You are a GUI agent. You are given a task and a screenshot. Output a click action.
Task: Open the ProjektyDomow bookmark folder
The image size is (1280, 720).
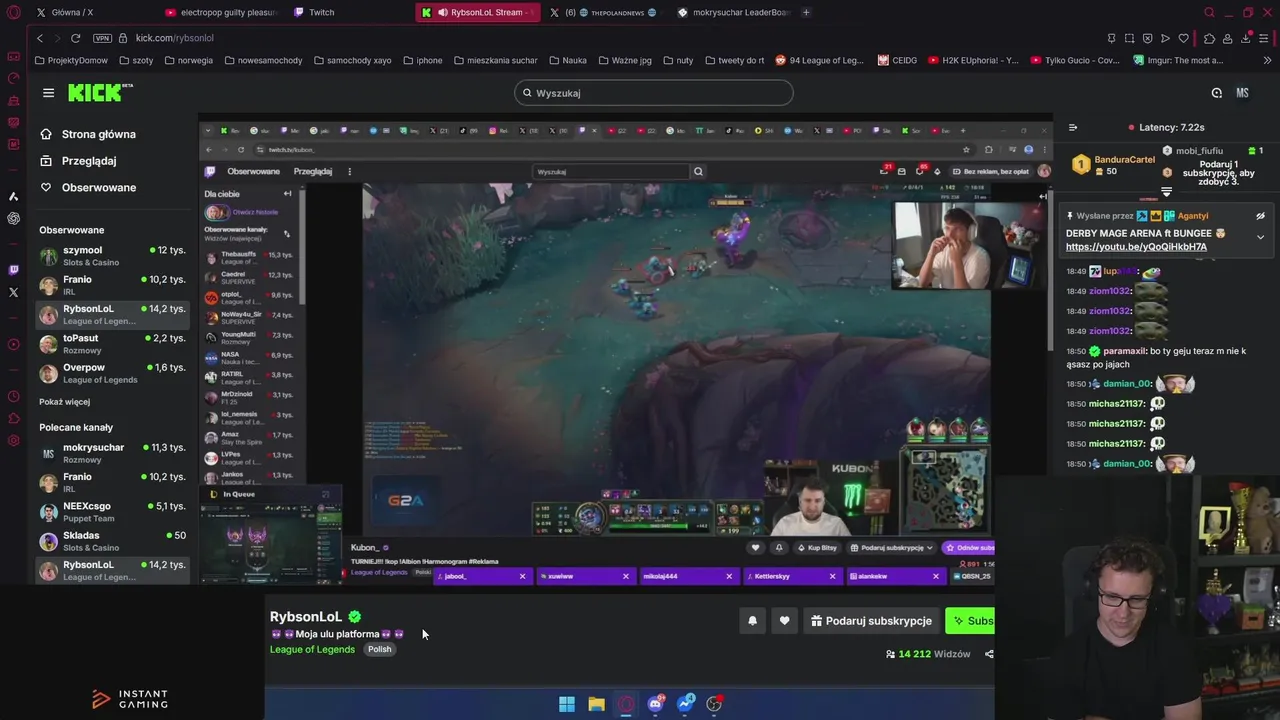[x=71, y=60]
